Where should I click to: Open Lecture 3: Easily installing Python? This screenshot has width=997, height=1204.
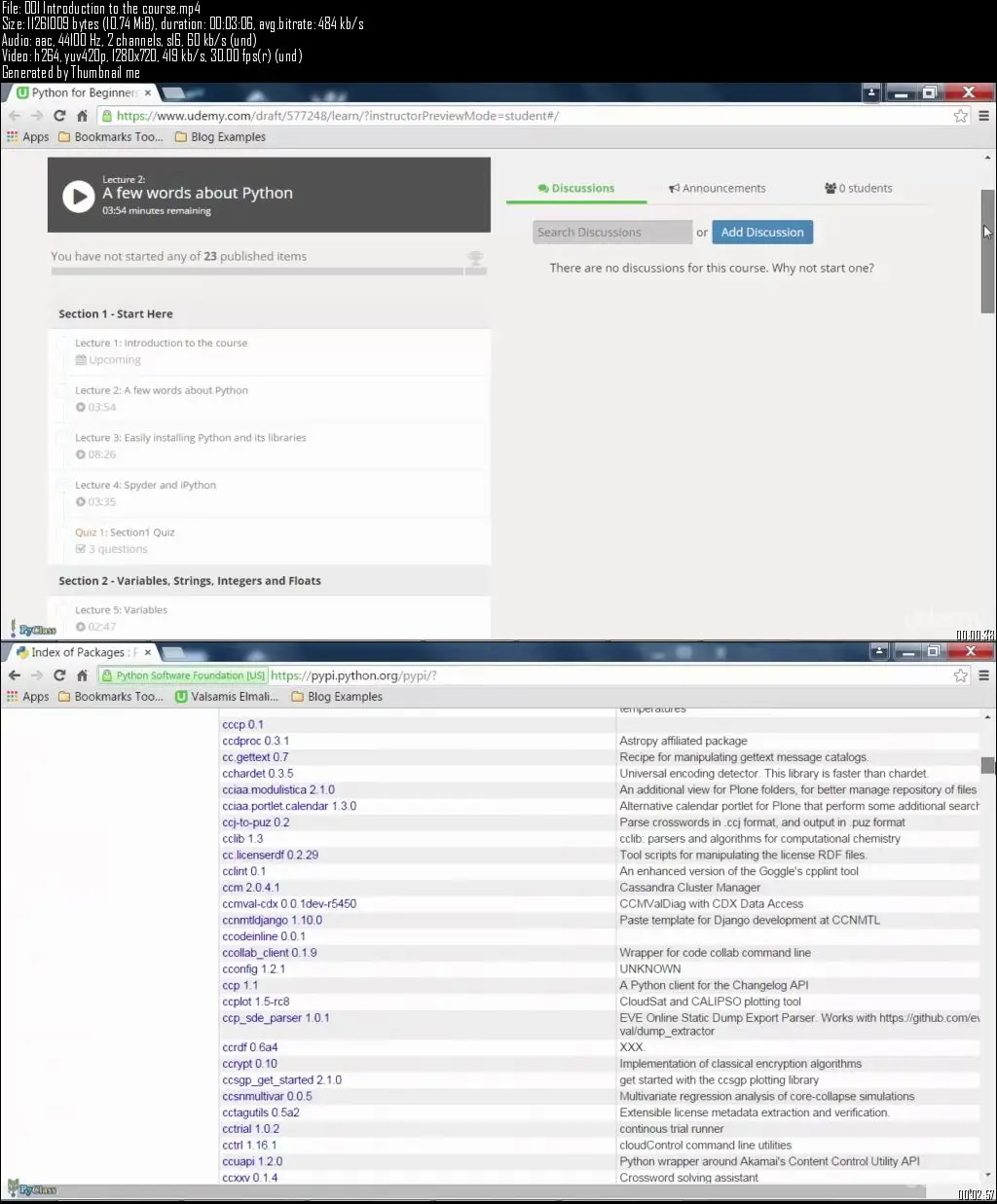pyautogui.click(x=191, y=438)
